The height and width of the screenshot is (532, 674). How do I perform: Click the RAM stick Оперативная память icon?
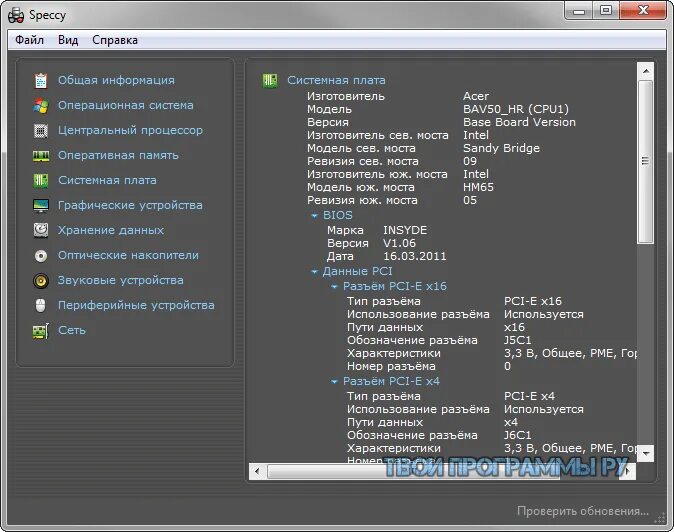tap(41, 156)
